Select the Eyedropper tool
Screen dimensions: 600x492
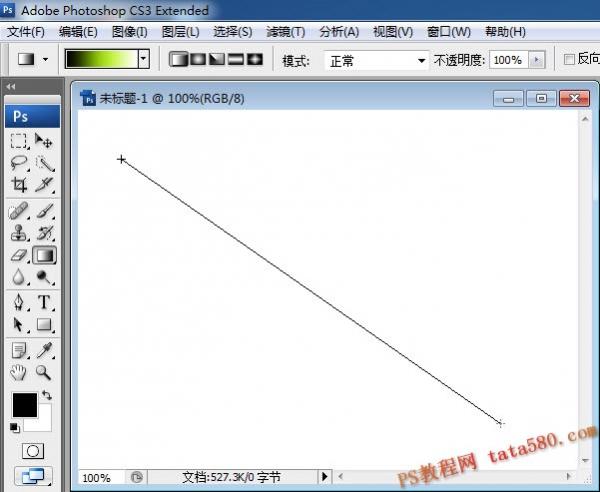pyautogui.click(x=44, y=350)
